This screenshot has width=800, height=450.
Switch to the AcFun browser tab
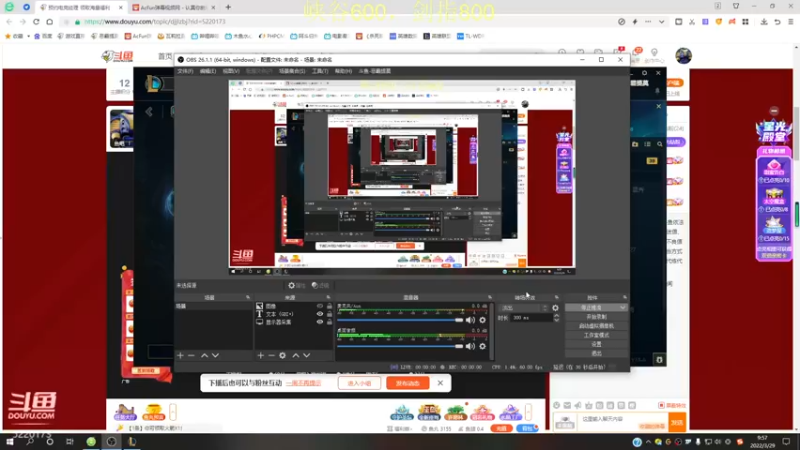pyautogui.click(x=172, y=8)
